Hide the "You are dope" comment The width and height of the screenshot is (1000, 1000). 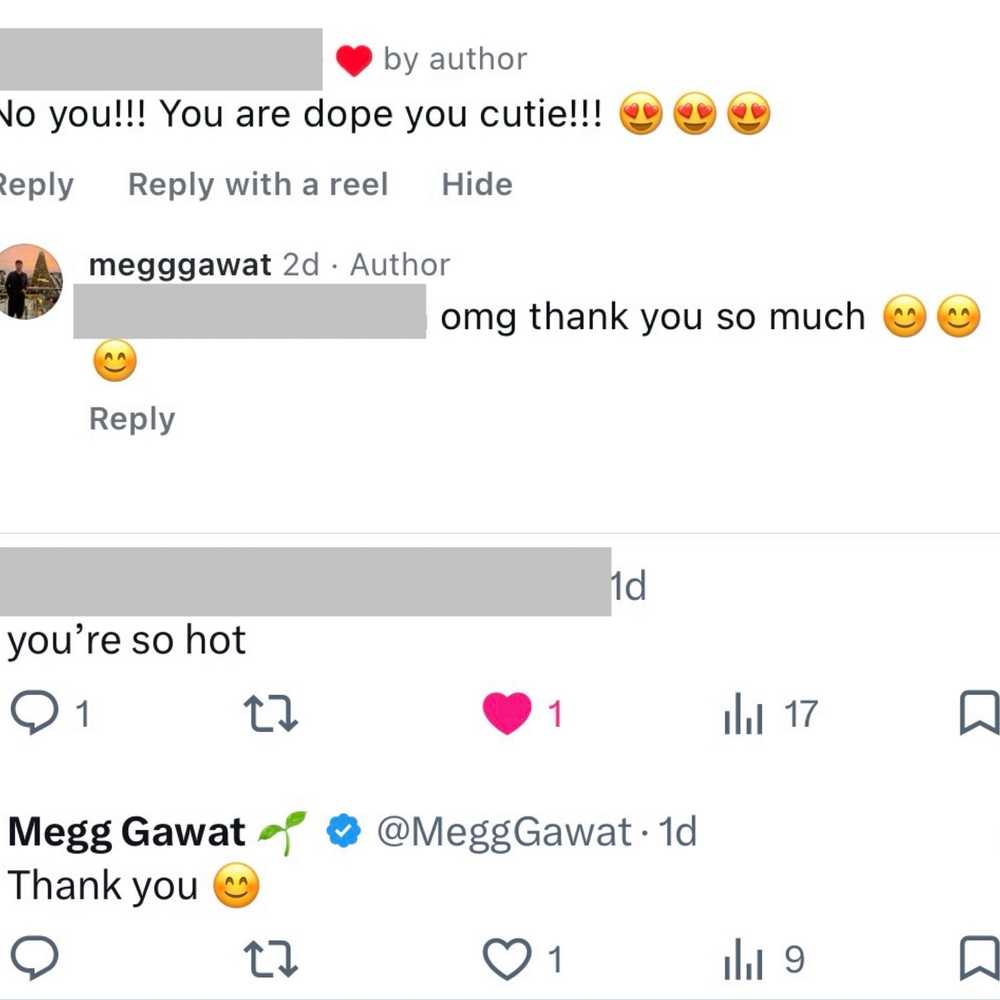[x=477, y=185]
